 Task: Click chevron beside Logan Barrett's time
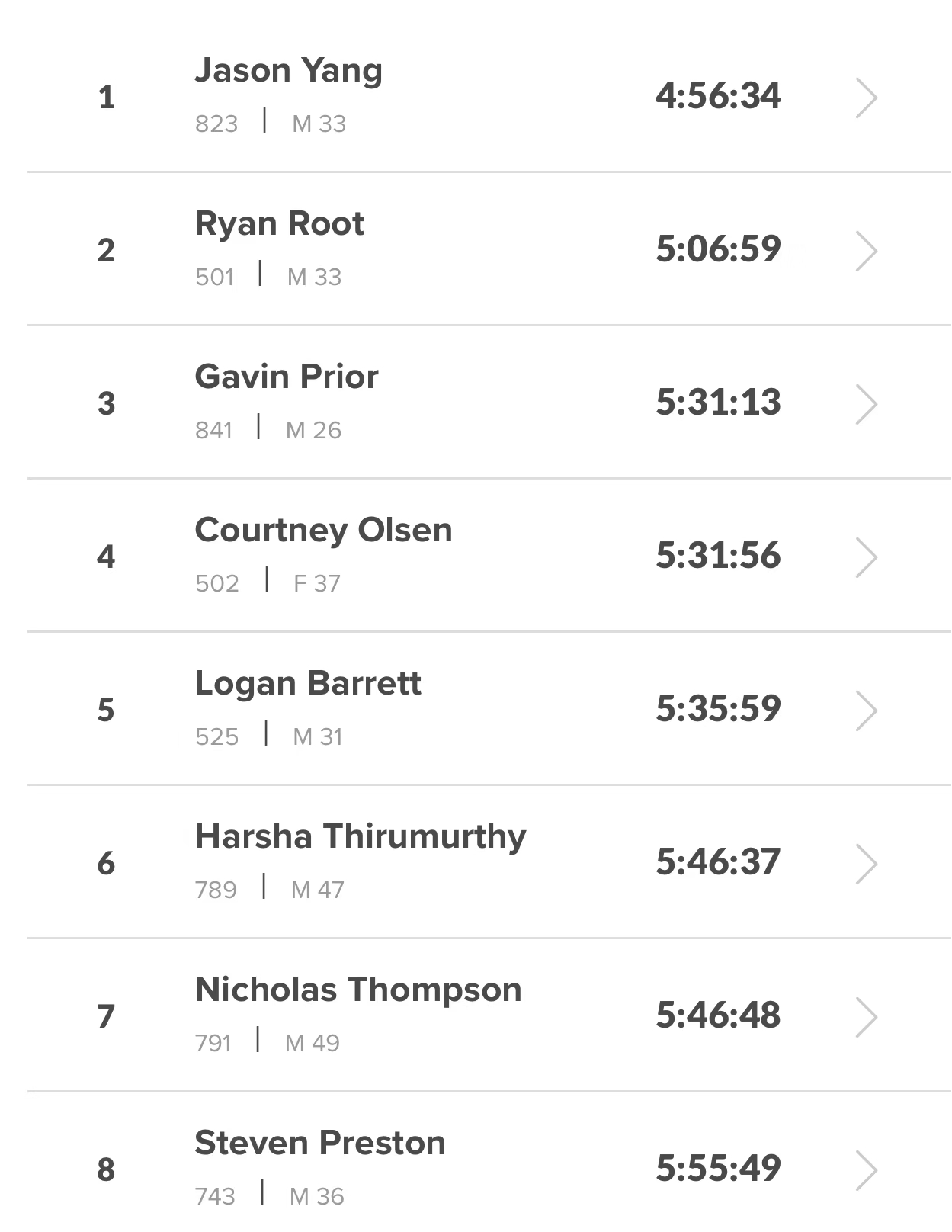click(866, 711)
